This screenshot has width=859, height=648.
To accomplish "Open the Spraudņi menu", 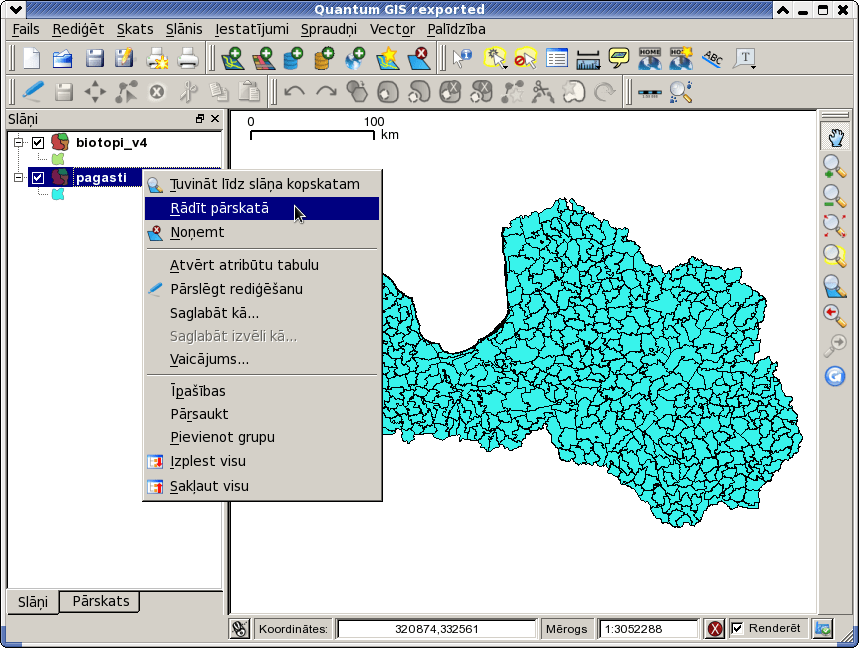I will [329, 29].
